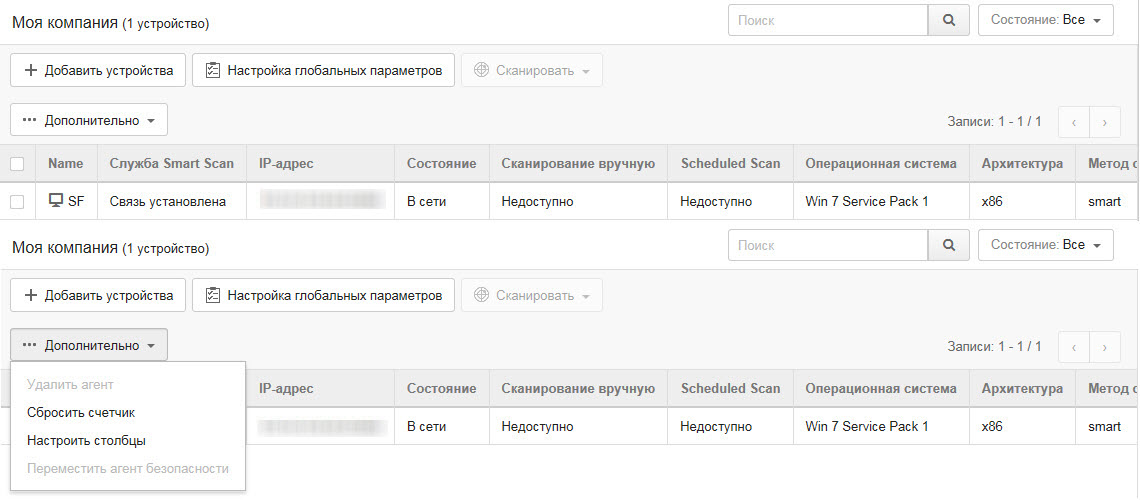Check the checkbox for the SF device row

click(x=17, y=202)
